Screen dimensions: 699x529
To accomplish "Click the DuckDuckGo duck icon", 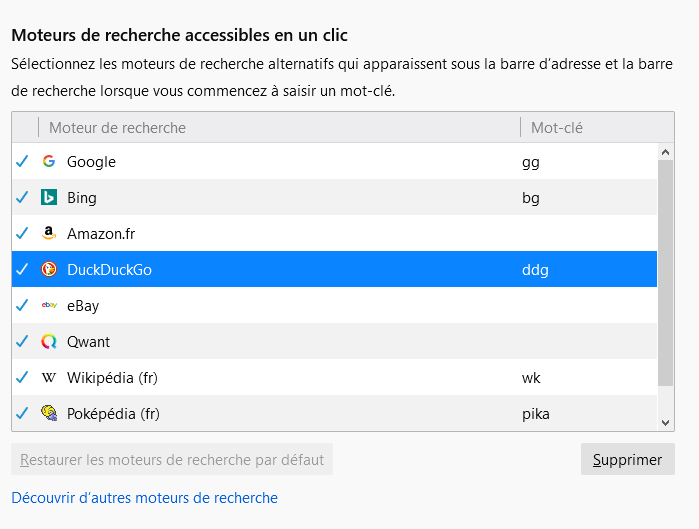I will 49,270.
